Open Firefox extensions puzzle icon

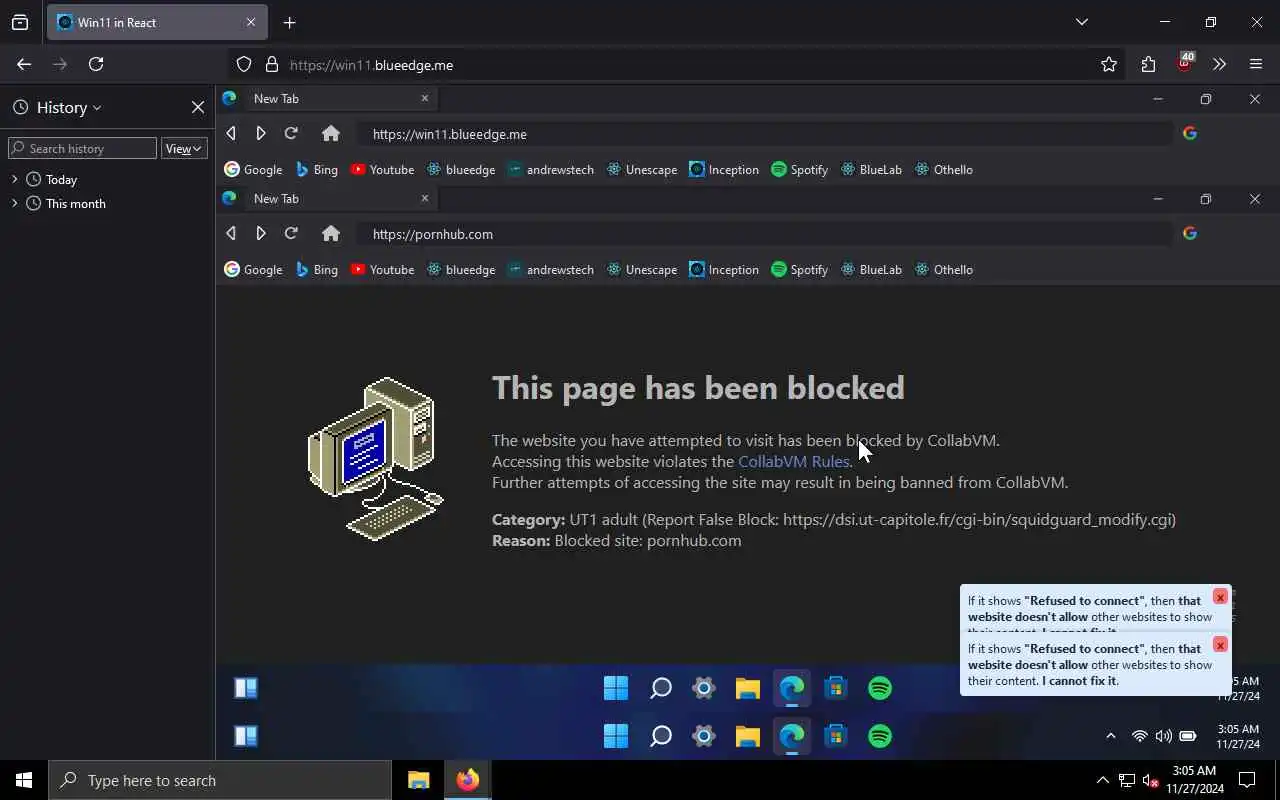point(1148,64)
